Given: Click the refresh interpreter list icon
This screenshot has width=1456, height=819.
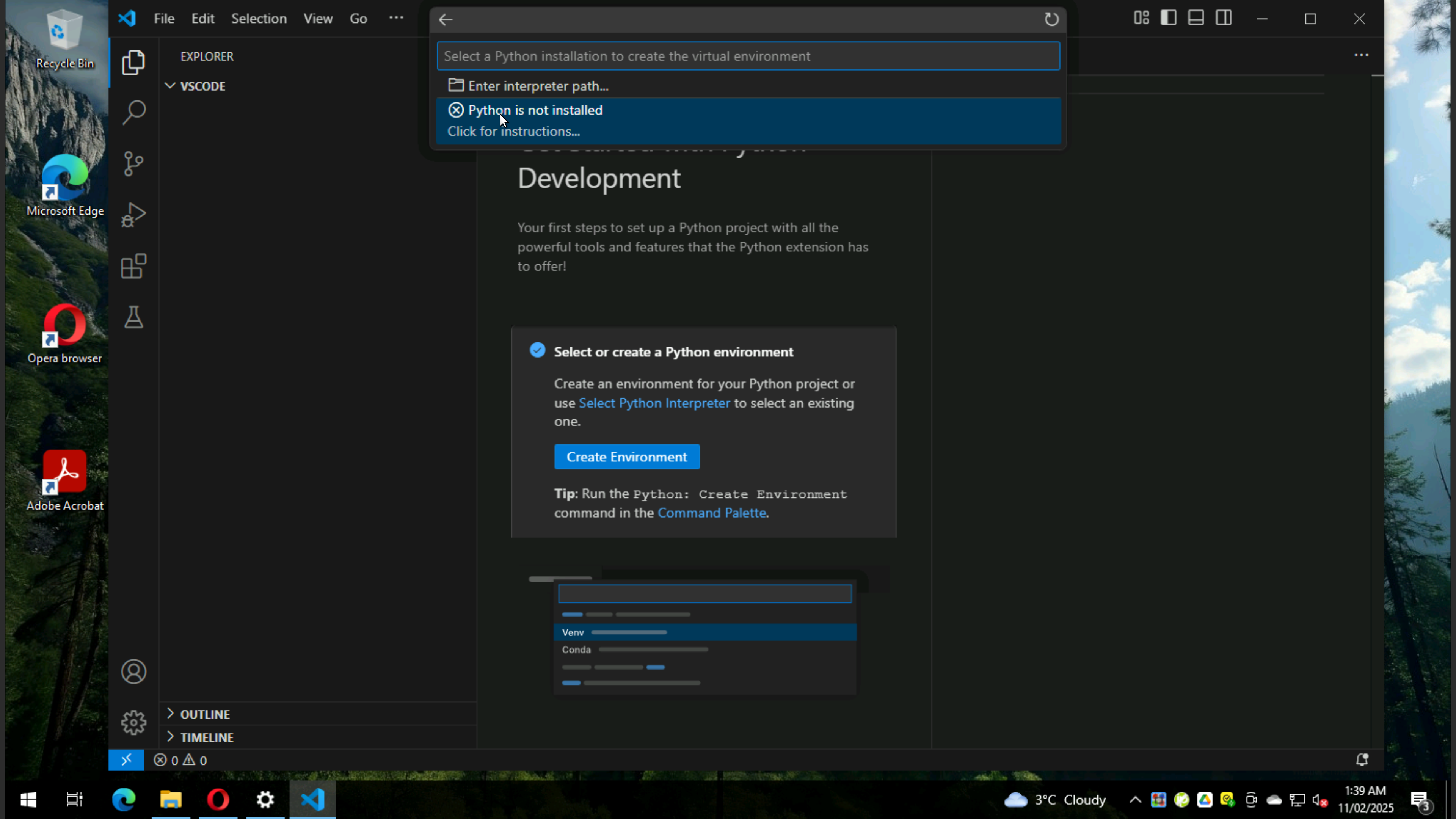Looking at the screenshot, I should pos(1051,19).
